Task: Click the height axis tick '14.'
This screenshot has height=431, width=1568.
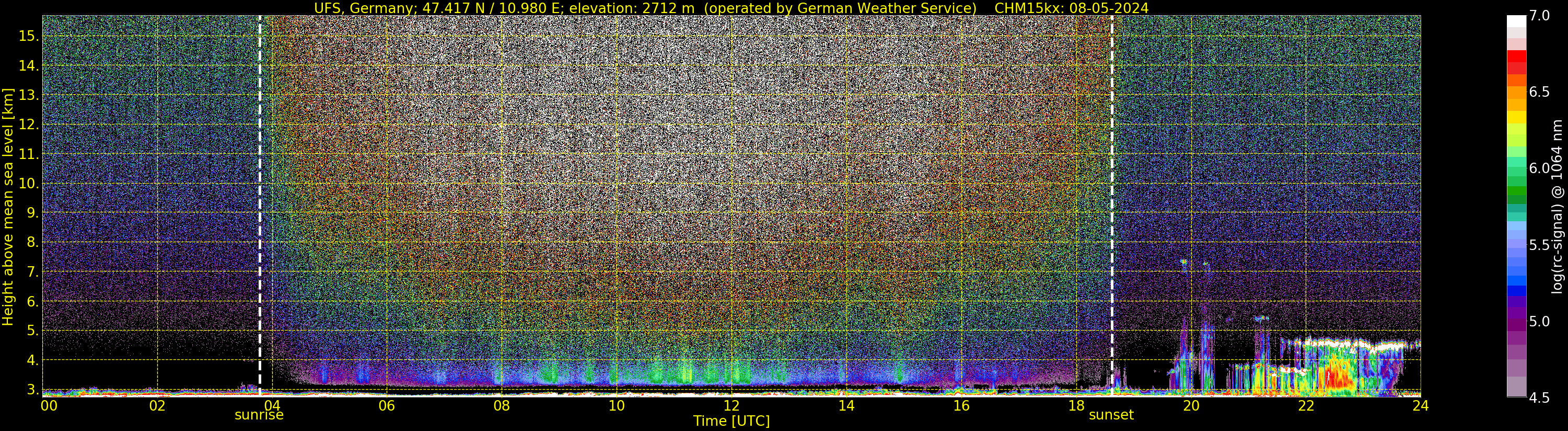Action: click(29, 66)
